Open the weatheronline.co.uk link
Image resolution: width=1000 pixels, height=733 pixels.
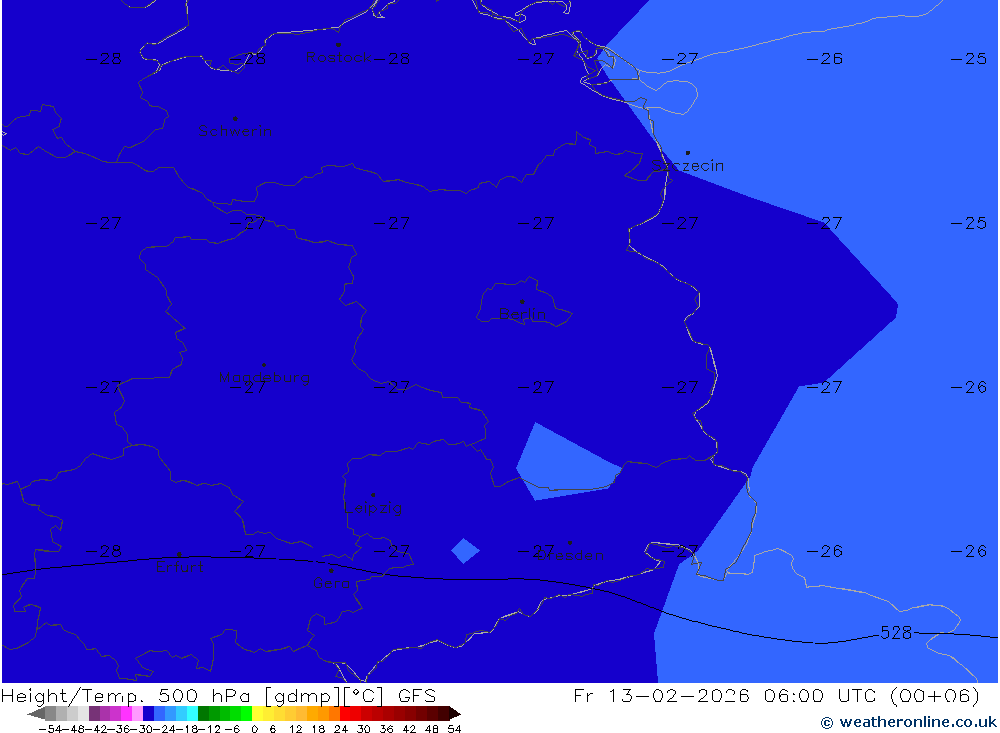[x=908, y=722]
